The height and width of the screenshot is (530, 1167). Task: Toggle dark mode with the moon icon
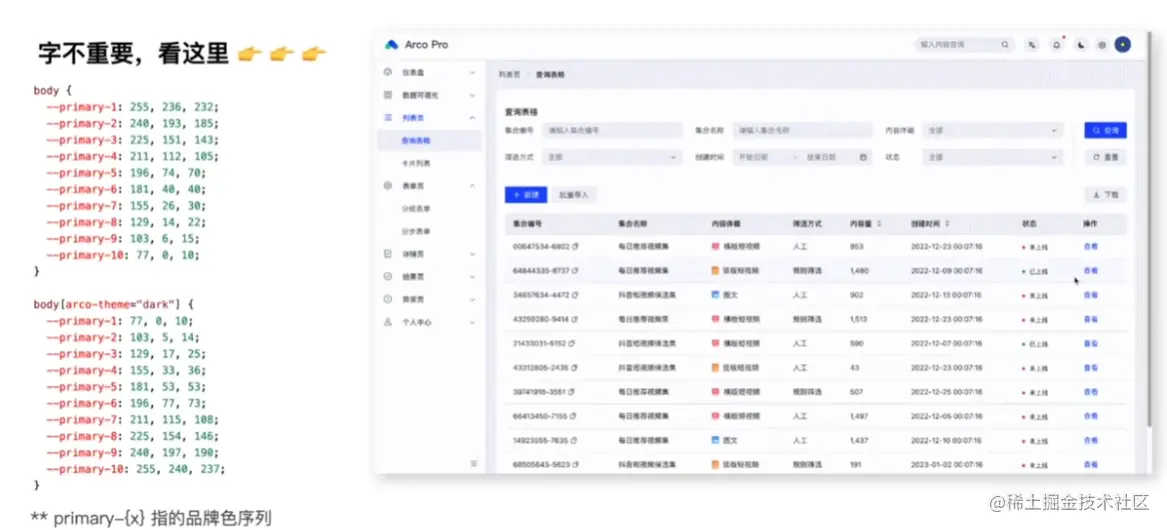[1081, 45]
